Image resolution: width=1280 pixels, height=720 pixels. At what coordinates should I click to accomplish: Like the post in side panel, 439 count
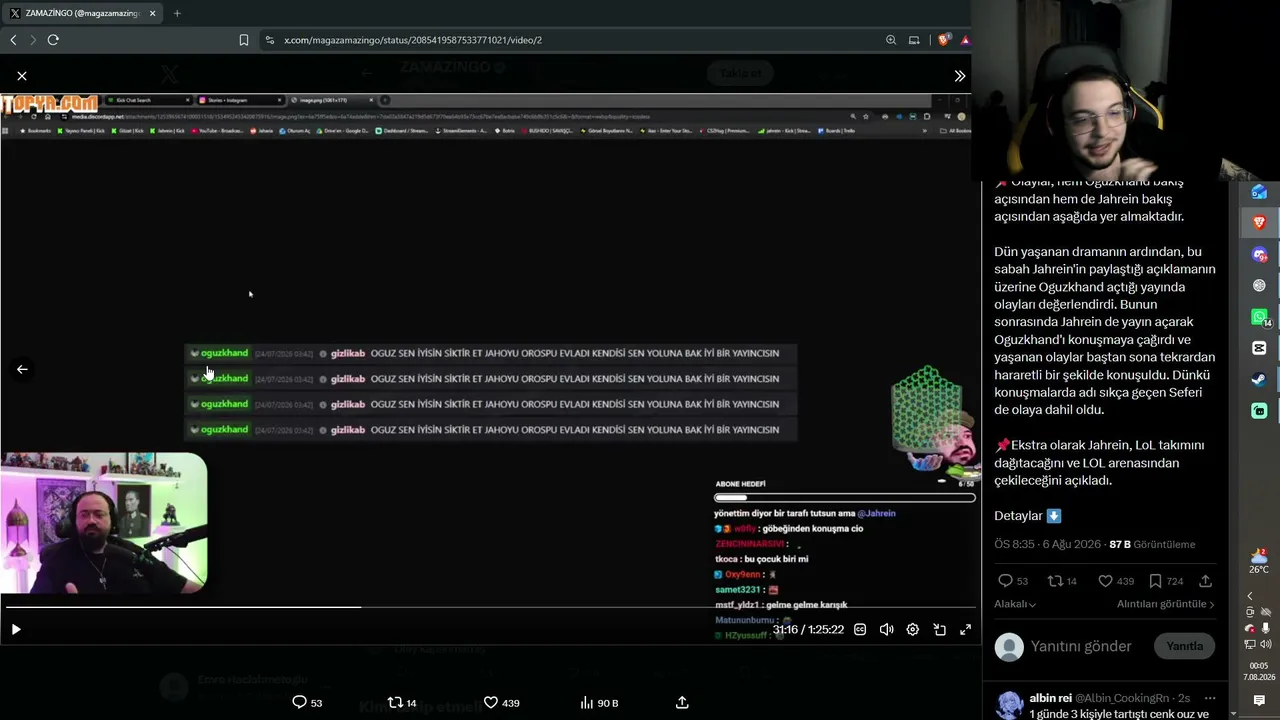(1115, 581)
